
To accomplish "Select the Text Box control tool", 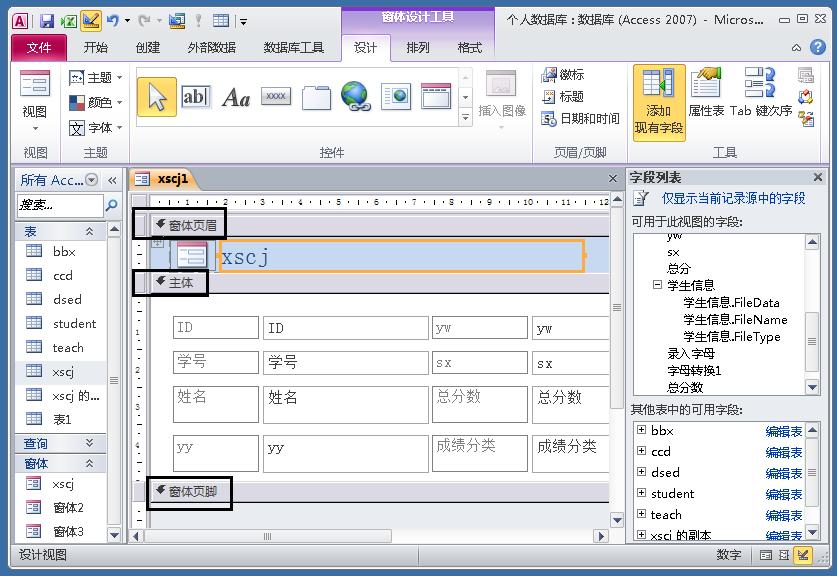I will [x=195, y=96].
